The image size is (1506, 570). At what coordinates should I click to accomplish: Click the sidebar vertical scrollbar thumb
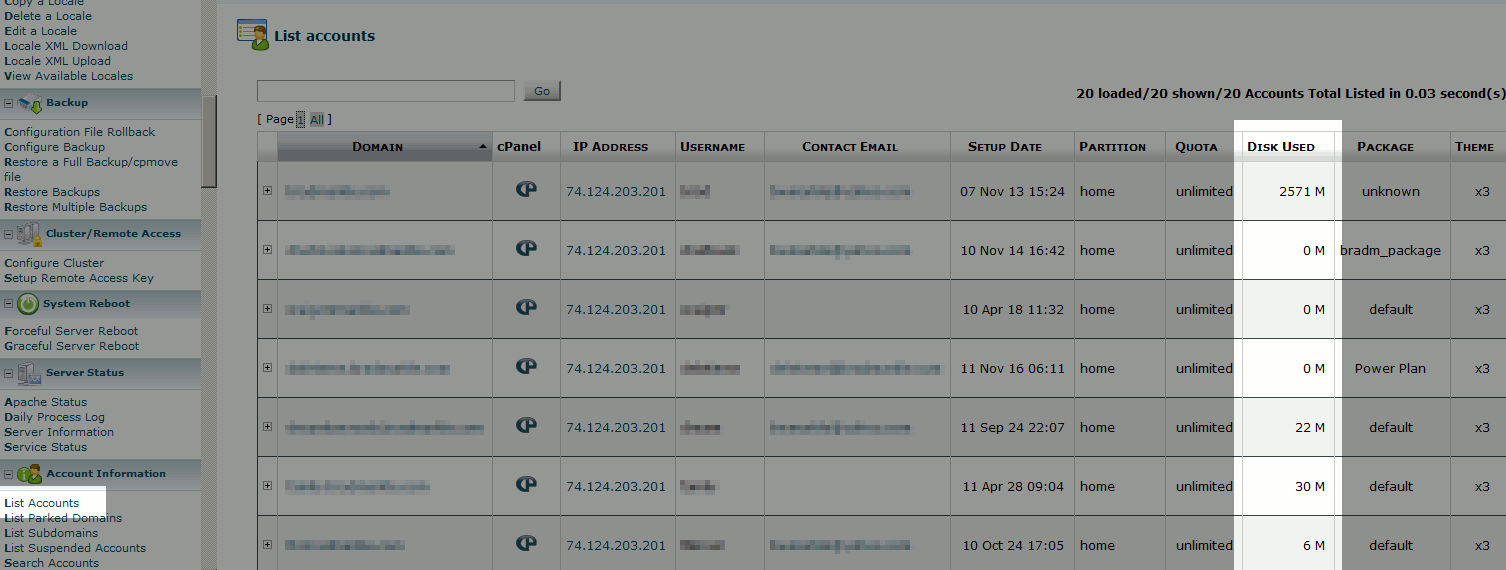coord(209,141)
